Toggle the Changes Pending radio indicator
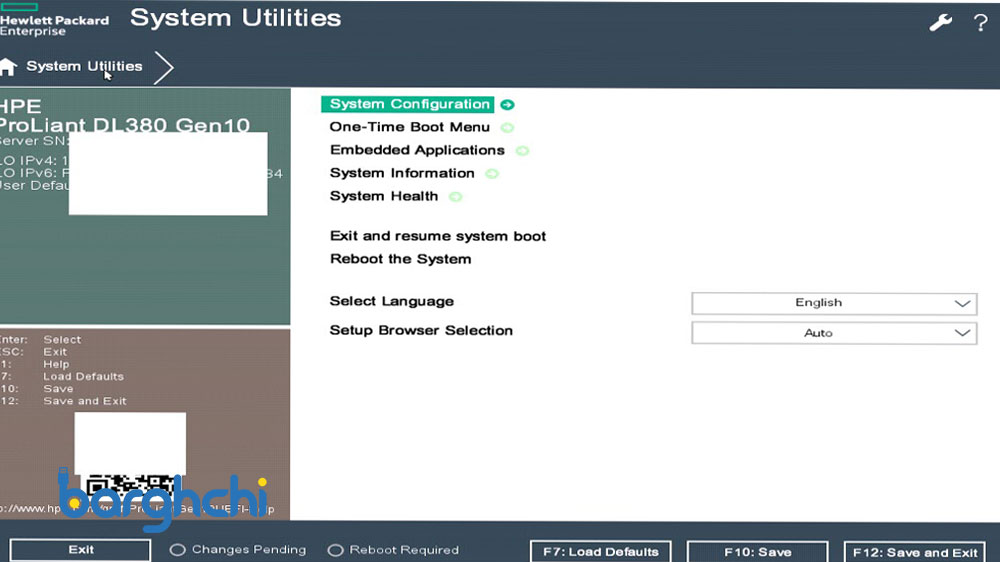Viewport: 1000px width, 562px height. point(178,550)
